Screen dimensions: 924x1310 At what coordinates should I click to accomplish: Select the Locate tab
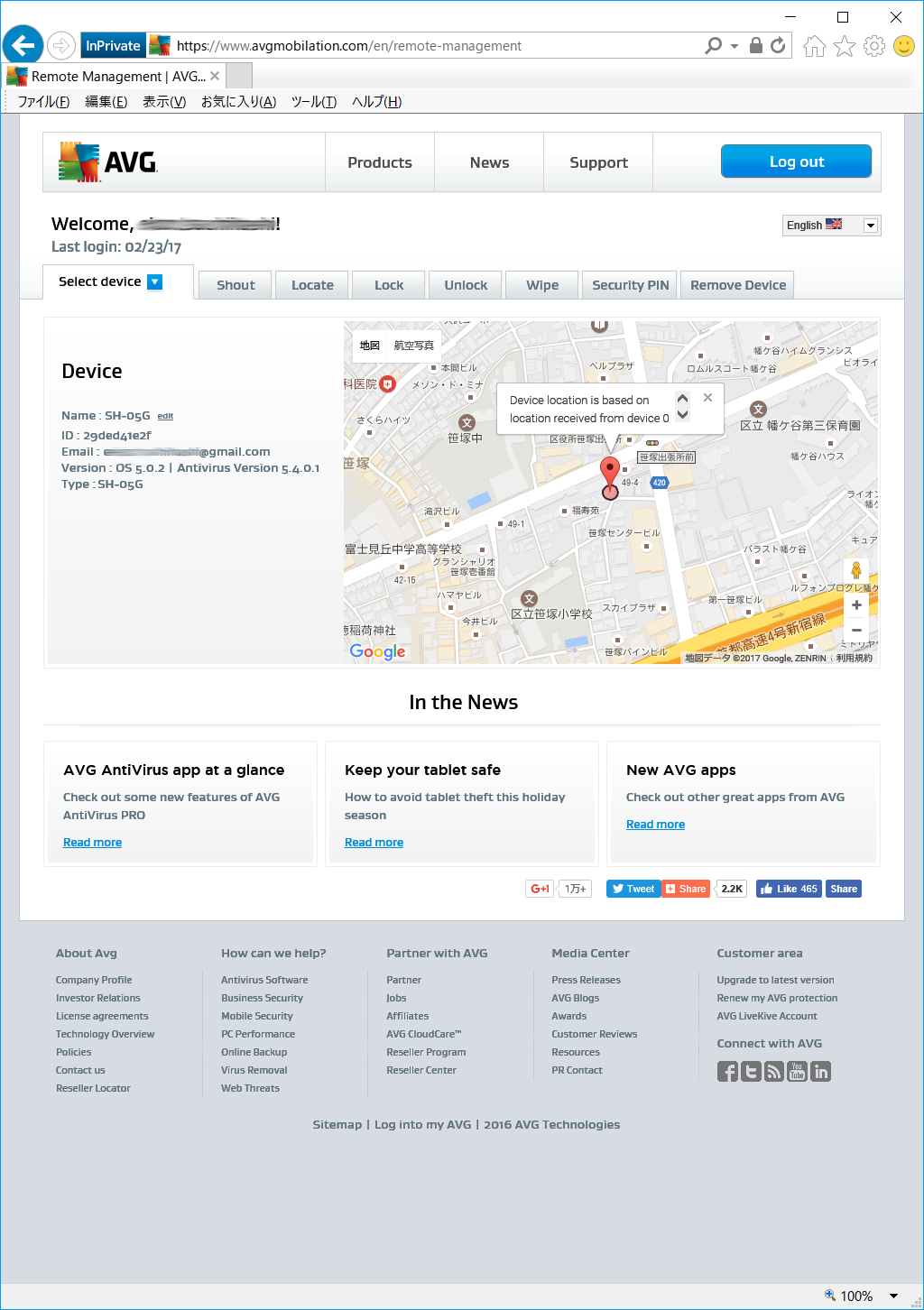click(312, 285)
